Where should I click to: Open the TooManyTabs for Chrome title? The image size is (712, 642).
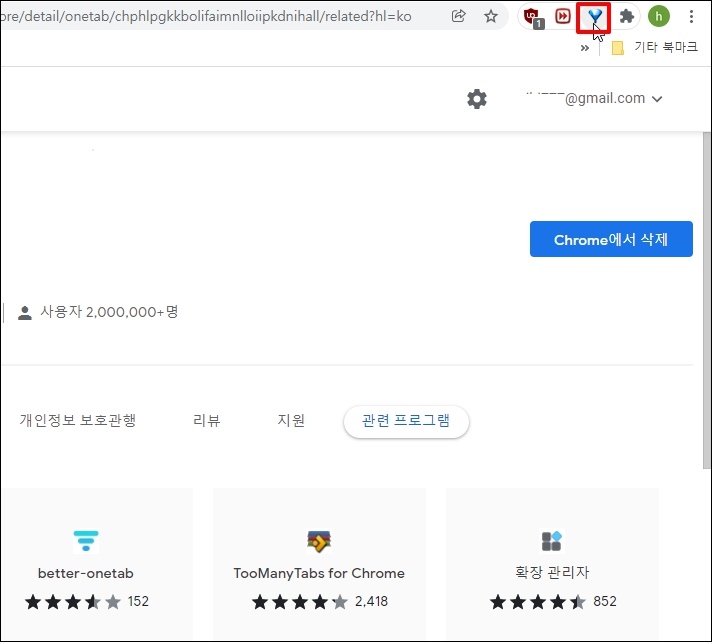319,573
